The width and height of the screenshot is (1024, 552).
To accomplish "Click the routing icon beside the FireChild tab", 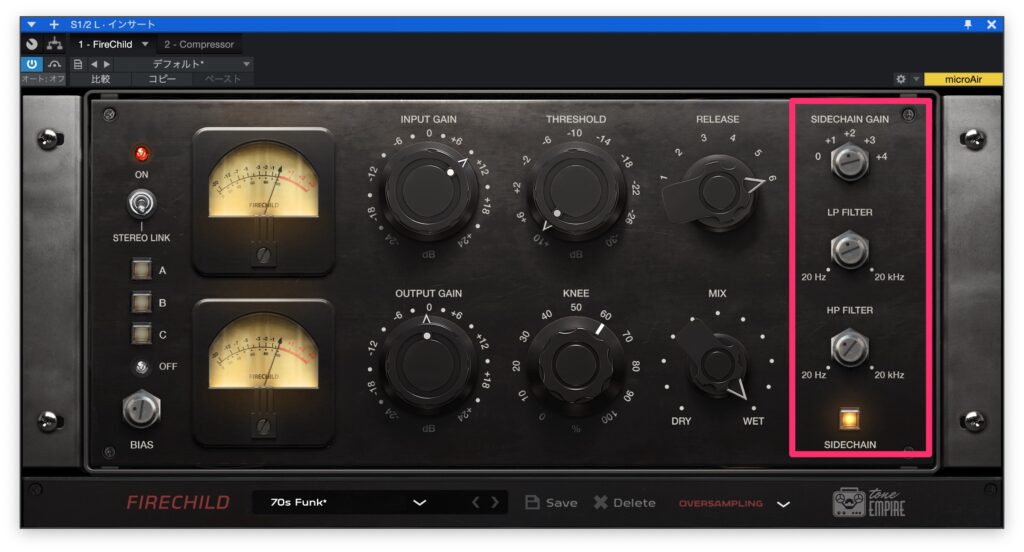I will [54, 44].
